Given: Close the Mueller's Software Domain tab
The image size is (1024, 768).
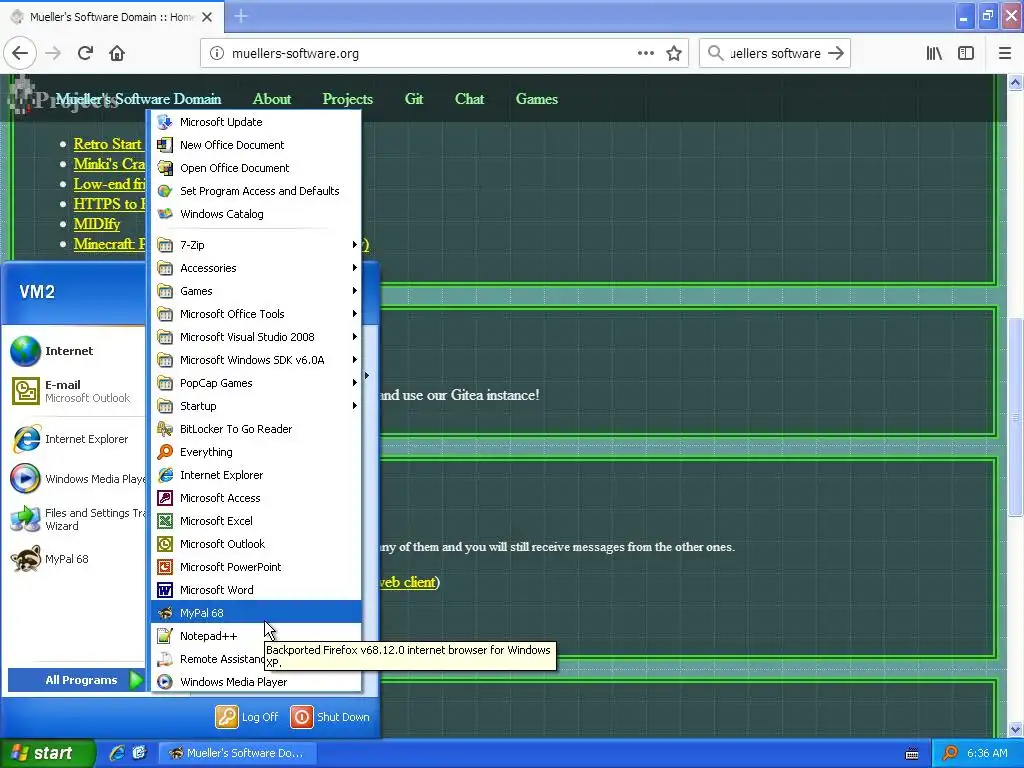Looking at the screenshot, I should point(207,17).
